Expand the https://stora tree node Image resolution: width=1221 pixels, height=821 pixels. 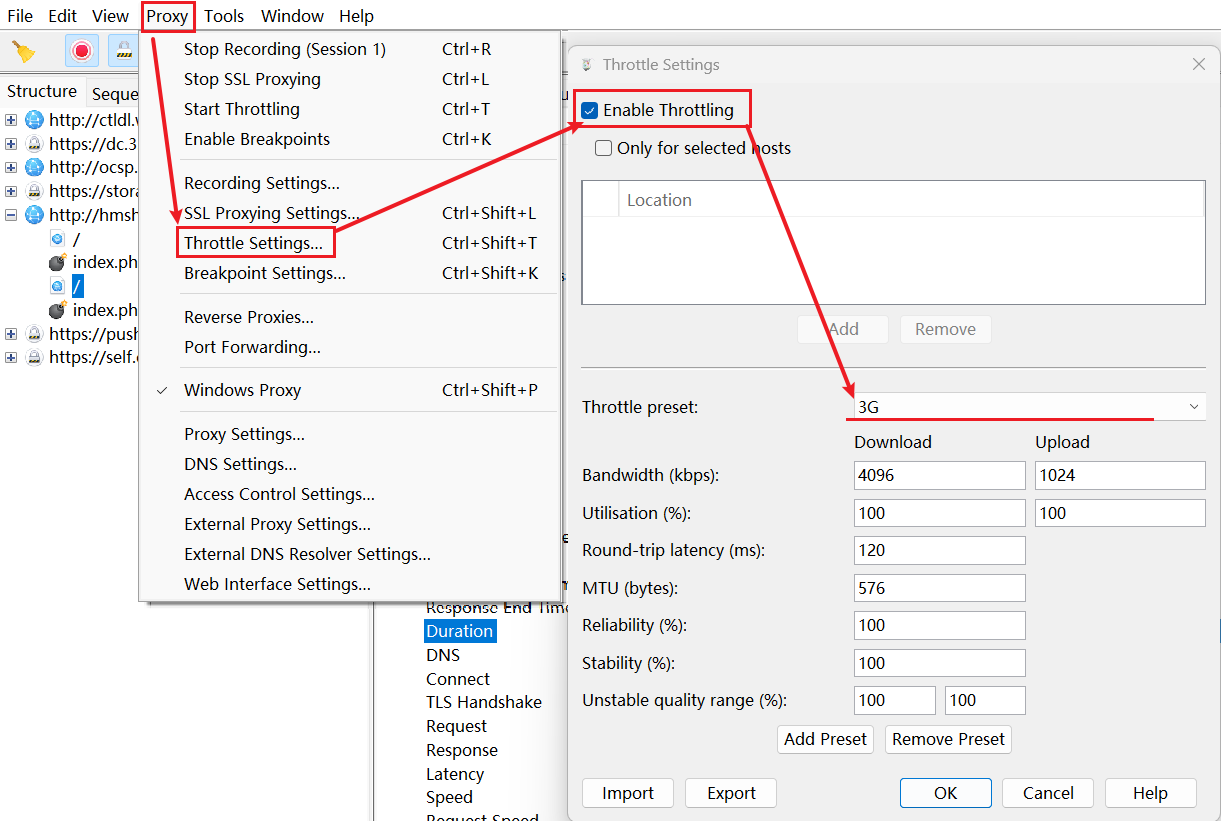[x=11, y=191]
